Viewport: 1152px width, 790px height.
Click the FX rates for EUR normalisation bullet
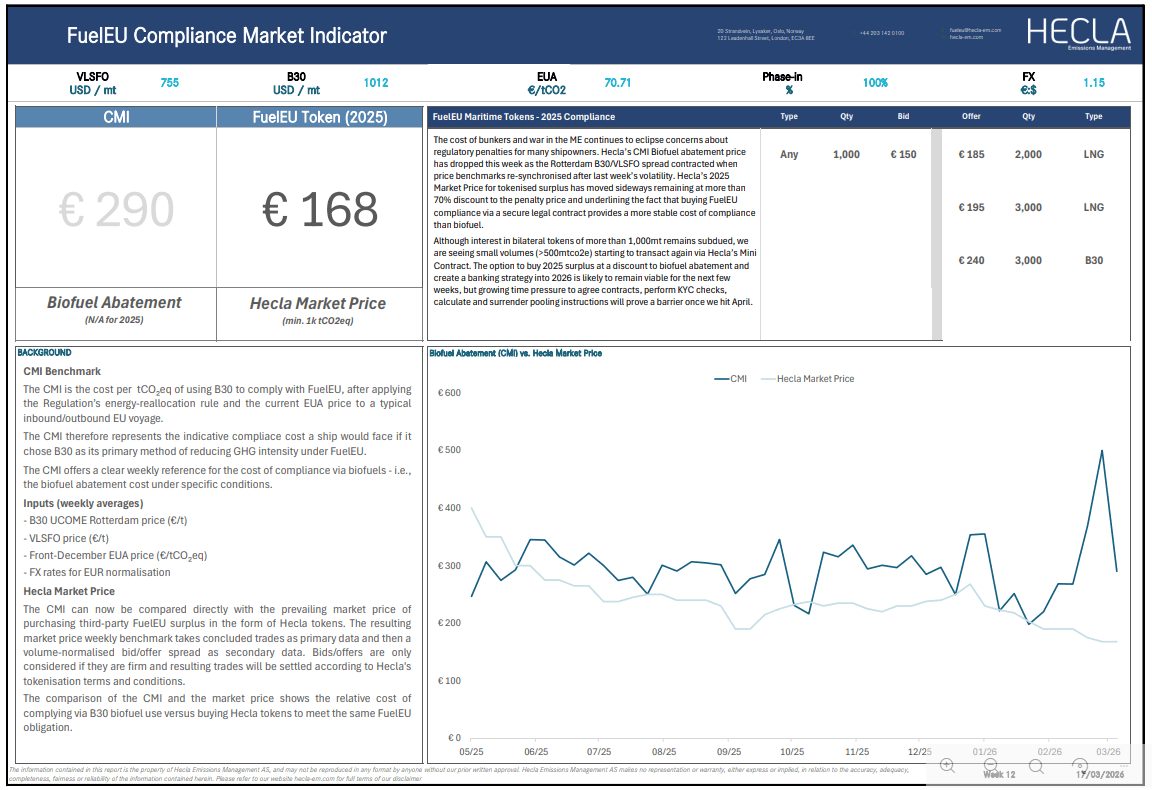[97, 572]
